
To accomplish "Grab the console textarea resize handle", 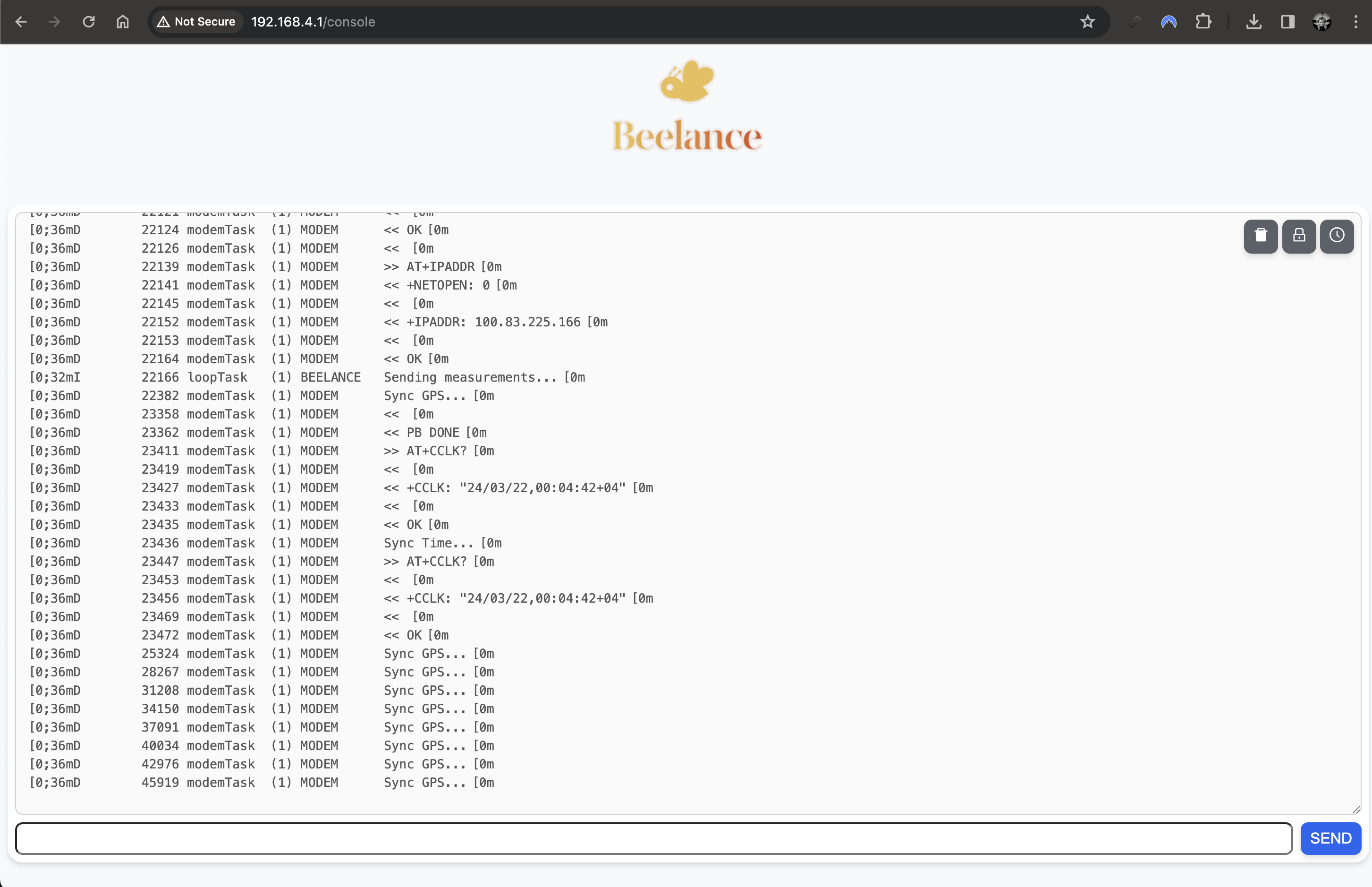I will [x=1356, y=809].
